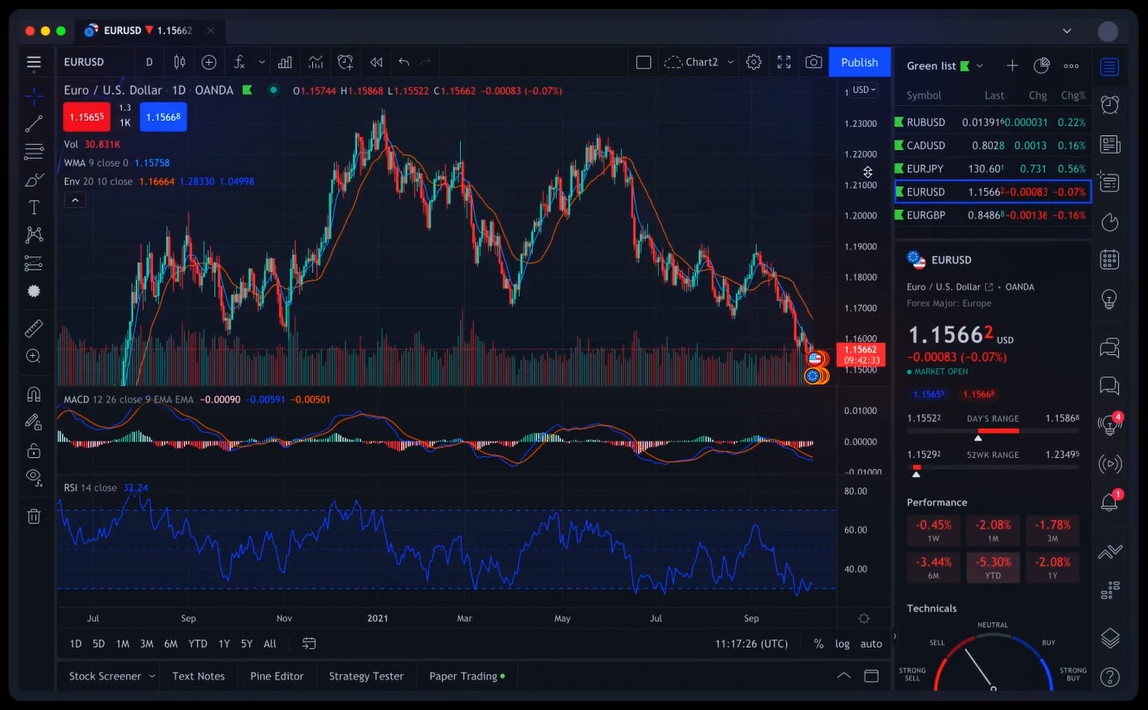1148x710 pixels.
Task: Select the EURGBP watchlist row
Action: pyautogui.click(x=993, y=215)
